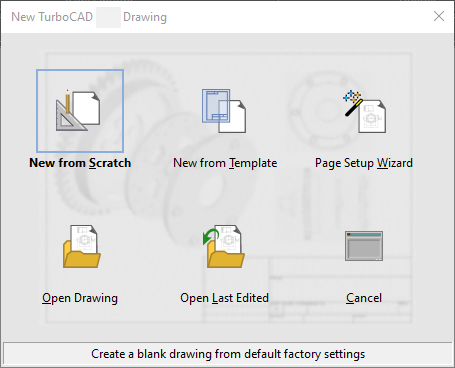Launch the Page Setup Wizard icon

(365, 111)
